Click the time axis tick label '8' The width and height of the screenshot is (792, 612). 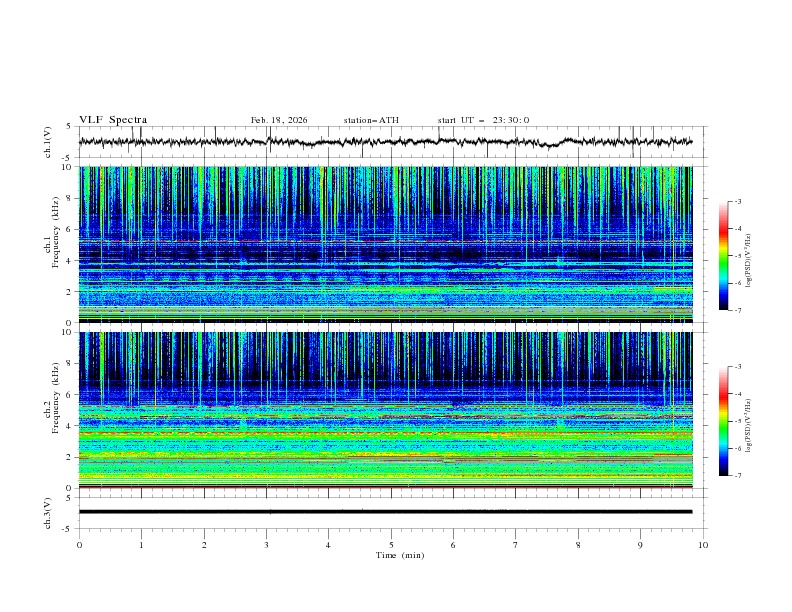pos(578,545)
